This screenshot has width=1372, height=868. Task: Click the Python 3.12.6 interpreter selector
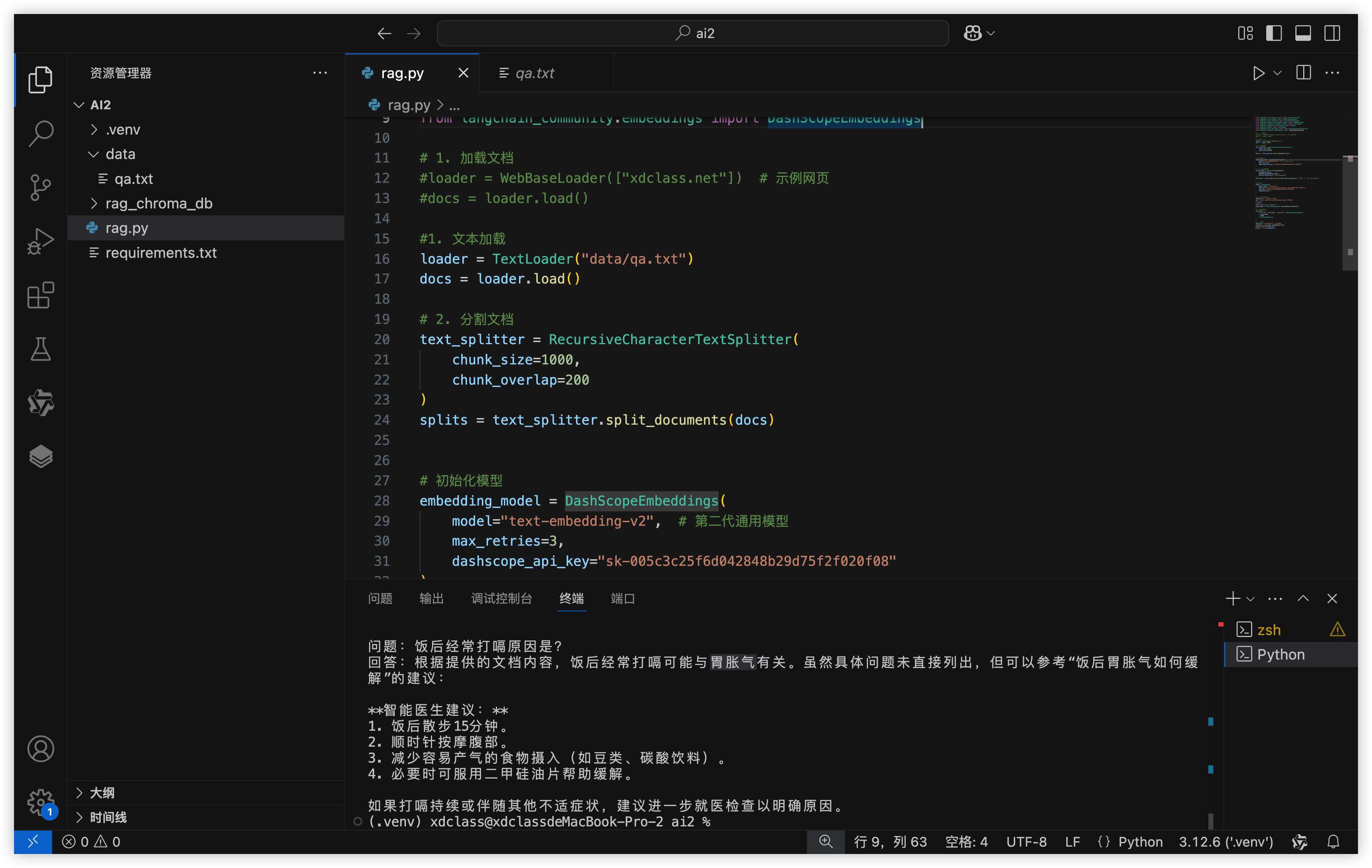click(1225, 842)
